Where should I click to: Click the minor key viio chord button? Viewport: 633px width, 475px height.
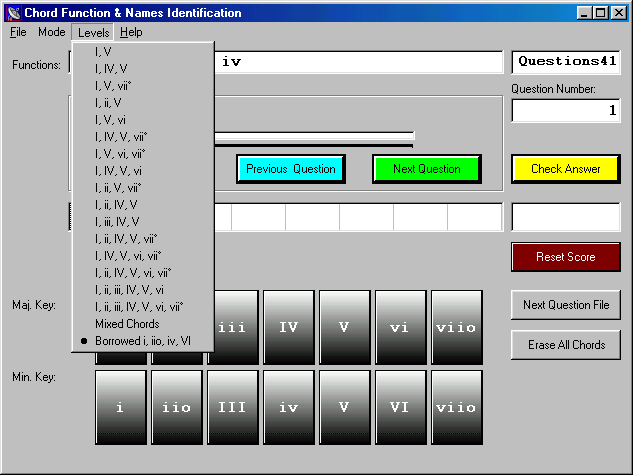click(x=457, y=407)
